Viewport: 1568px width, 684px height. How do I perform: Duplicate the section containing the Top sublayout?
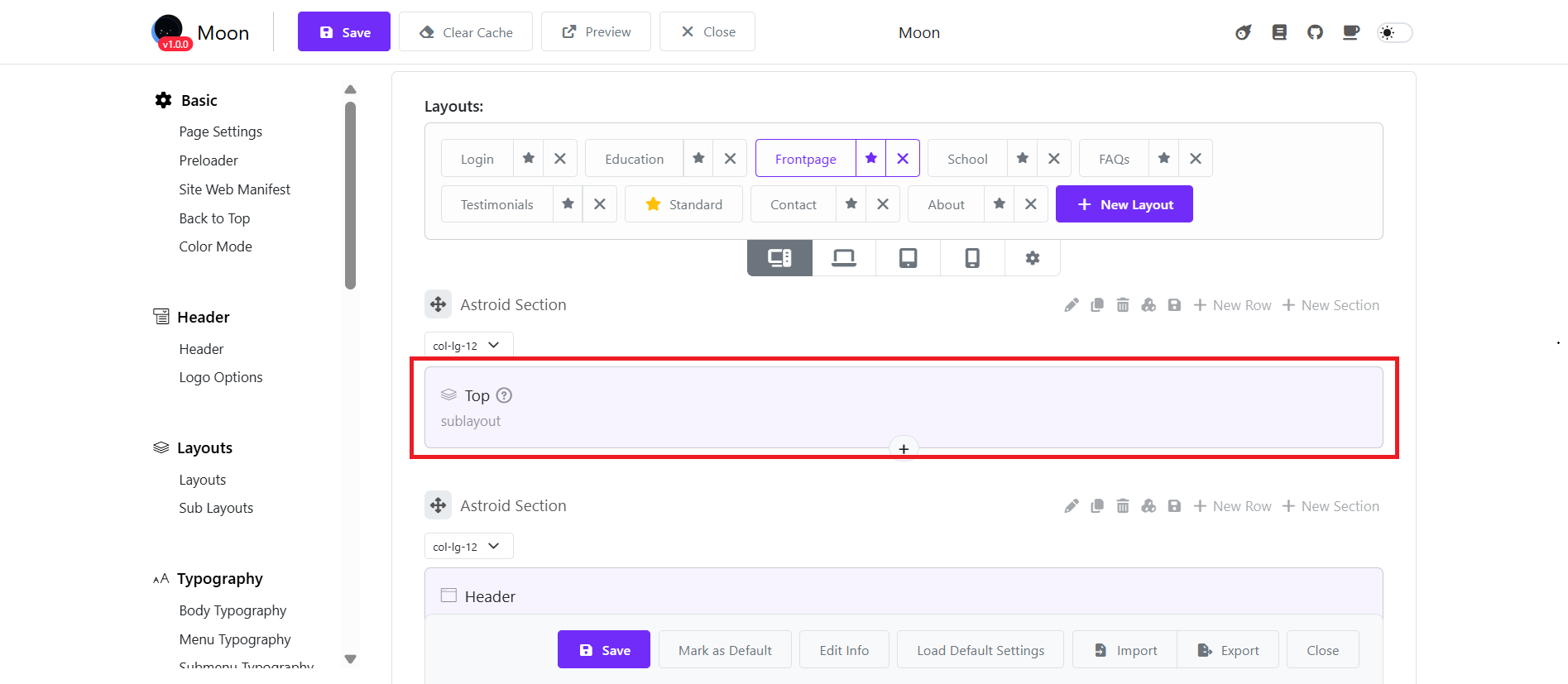point(1097,305)
